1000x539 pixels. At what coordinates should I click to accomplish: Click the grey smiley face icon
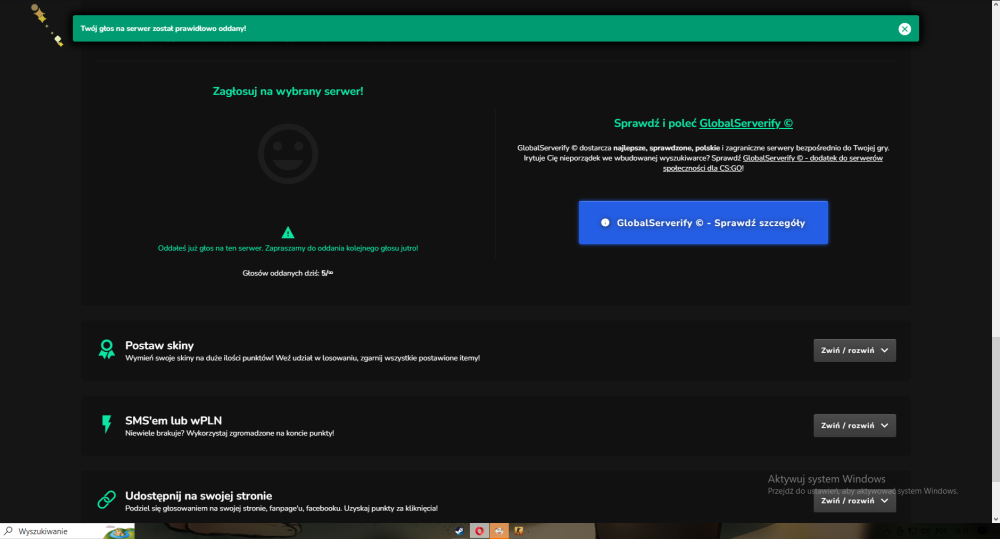click(x=288, y=154)
